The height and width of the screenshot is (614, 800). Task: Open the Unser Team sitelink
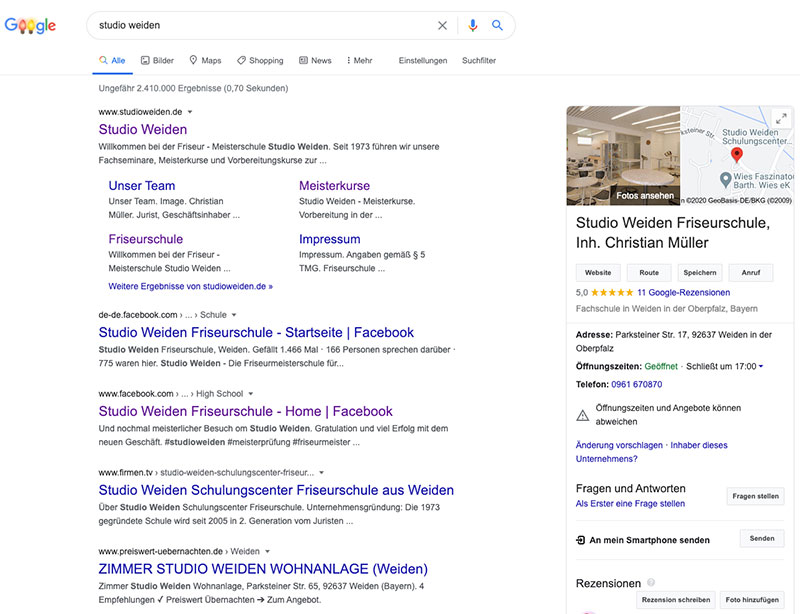click(x=142, y=186)
